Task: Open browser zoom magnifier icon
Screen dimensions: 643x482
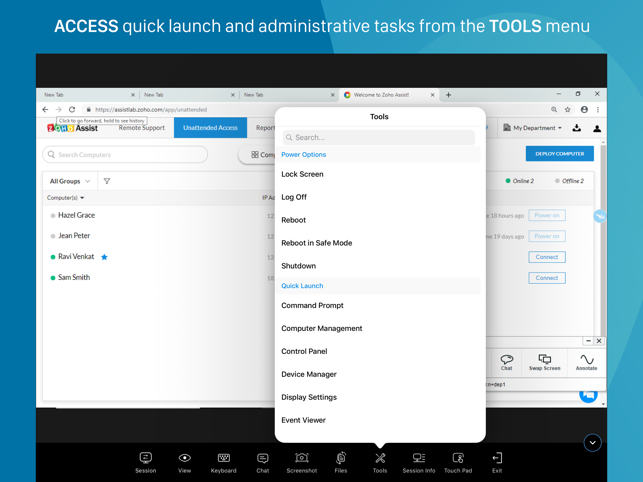Action: [554, 110]
